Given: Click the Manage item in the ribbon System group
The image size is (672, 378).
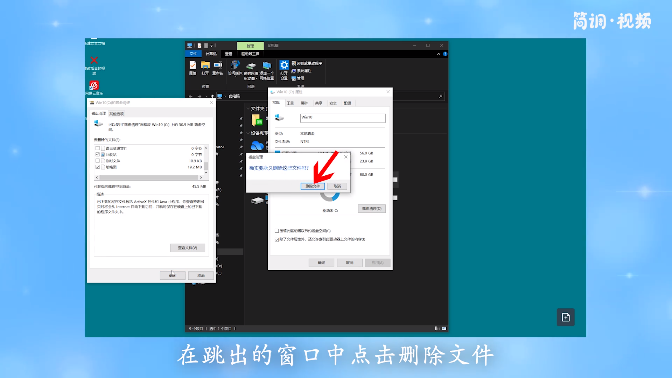Looking at the screenshot, I should tap(298, 78).
